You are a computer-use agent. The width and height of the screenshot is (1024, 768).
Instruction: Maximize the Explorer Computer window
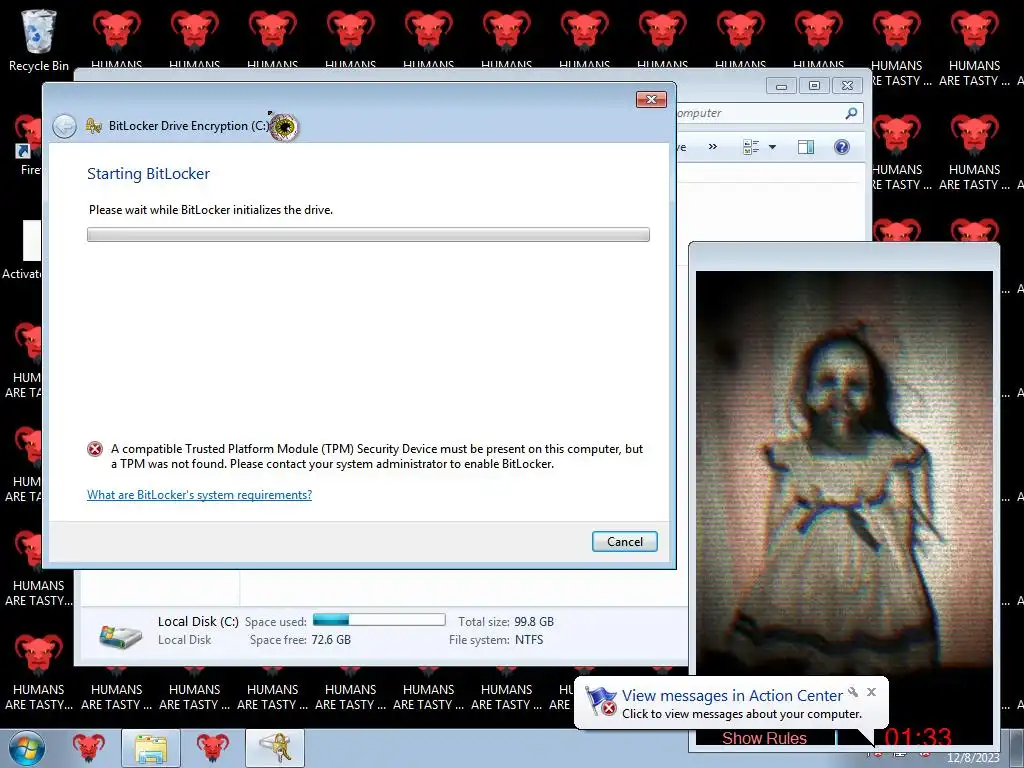pyautogui.click(x=814, y=86)
